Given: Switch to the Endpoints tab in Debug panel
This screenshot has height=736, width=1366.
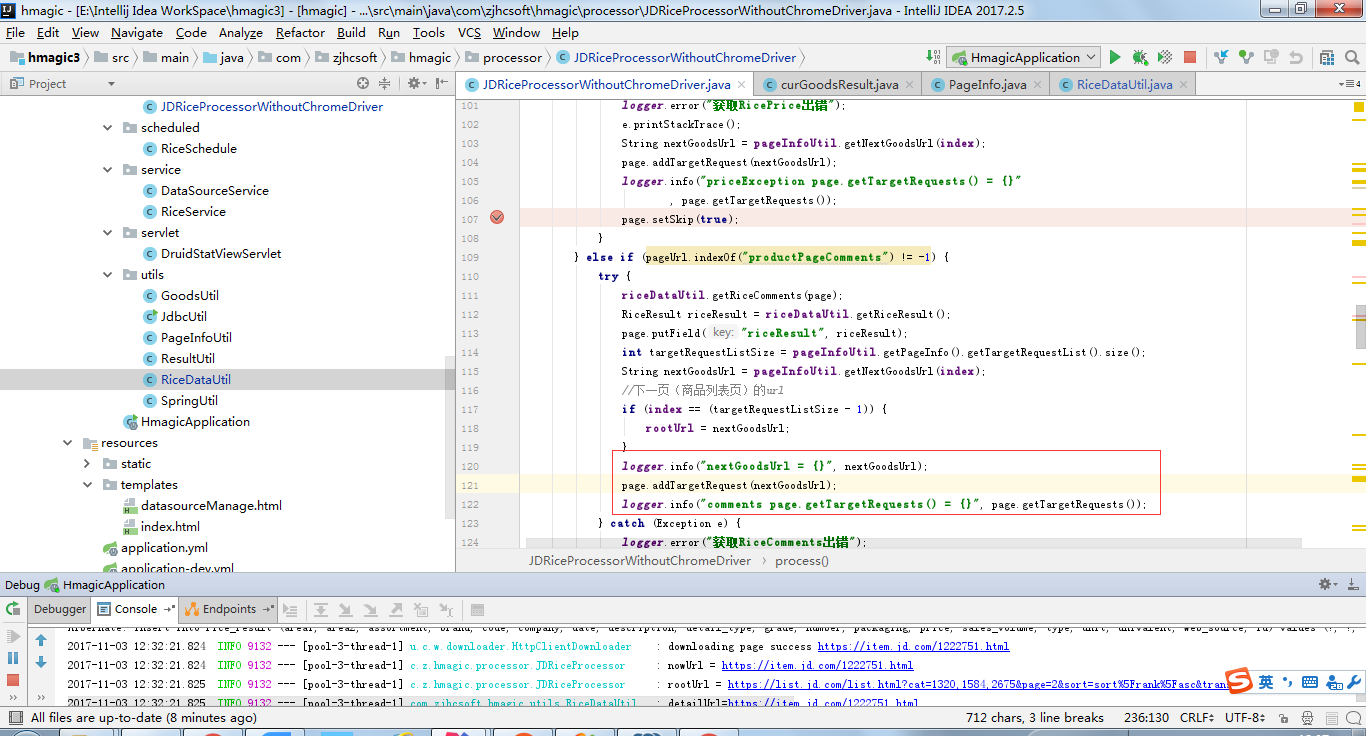Looking at the screenshot, I should pos(228,609).
